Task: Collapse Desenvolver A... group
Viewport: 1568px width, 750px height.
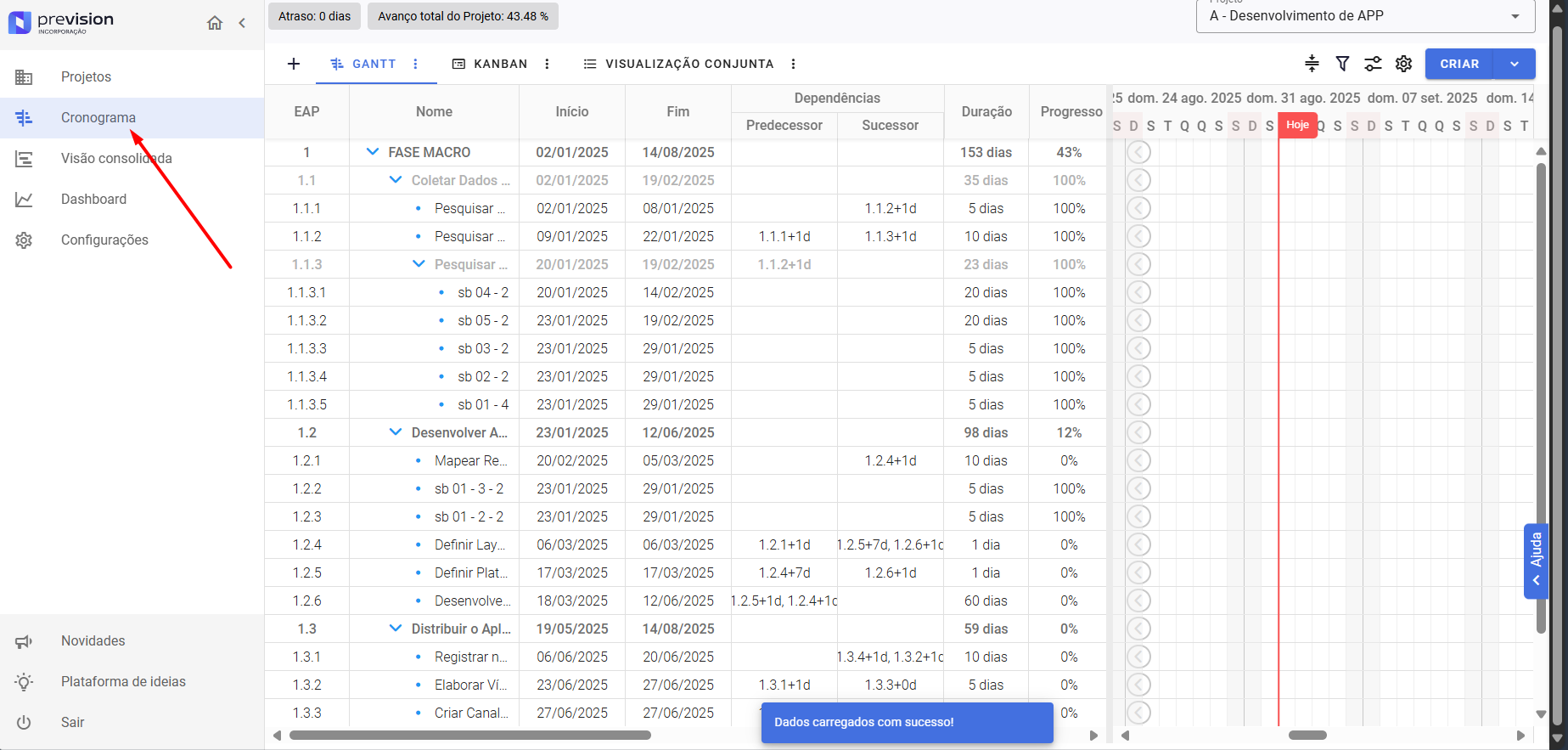Action: coord(395,432)
